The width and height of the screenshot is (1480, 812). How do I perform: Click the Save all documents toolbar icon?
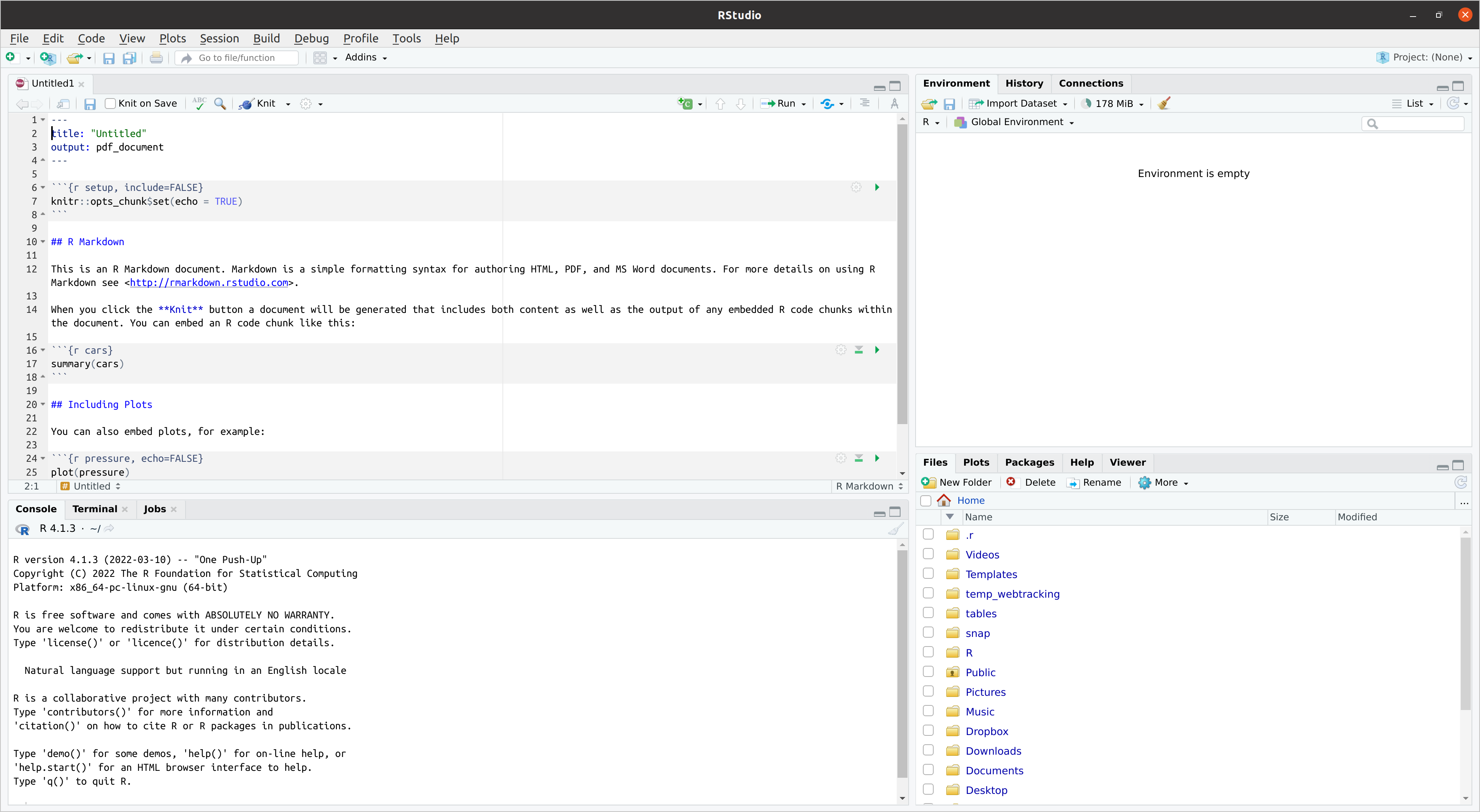click(130, 58)
